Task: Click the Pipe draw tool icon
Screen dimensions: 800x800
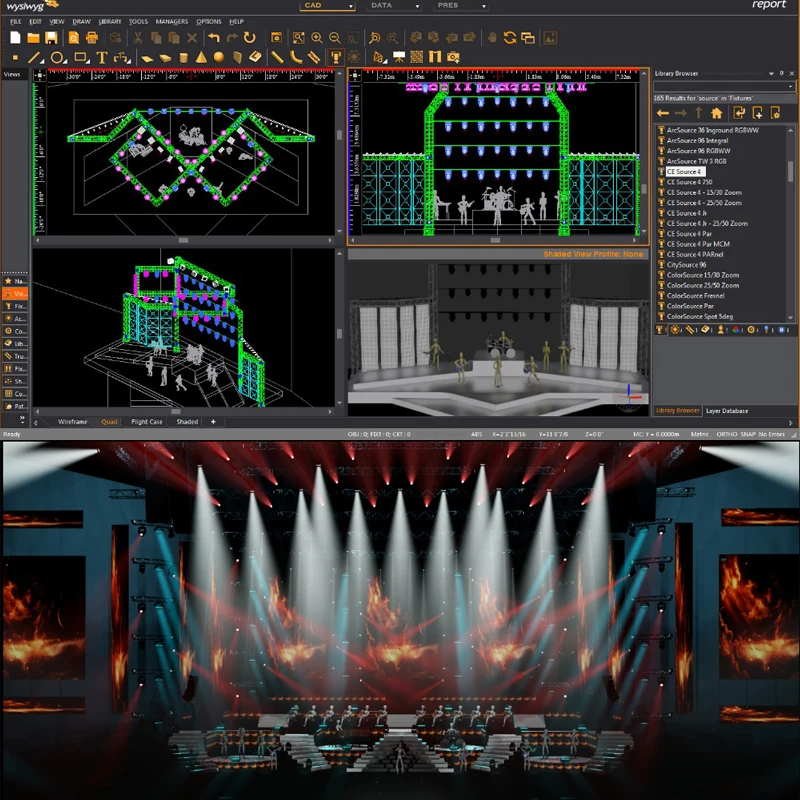Action: pos(277,57)
